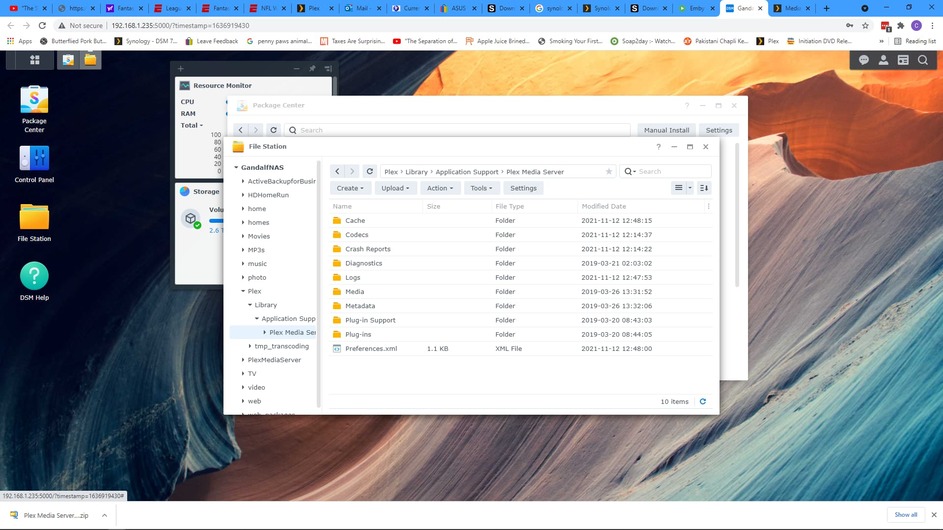Go forward in File Station
Viewport: 943px width, 530px height.
tap(352, 171)
